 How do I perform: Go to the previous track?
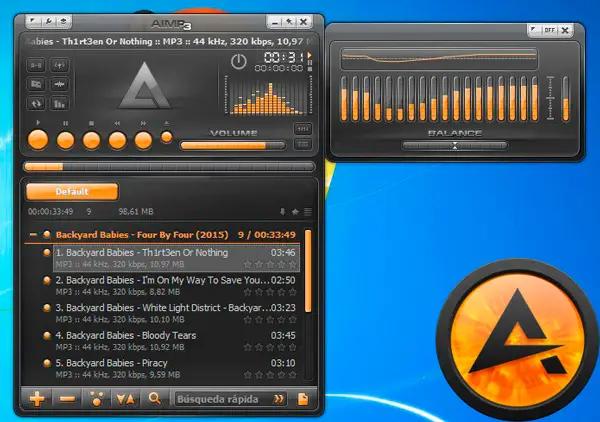click(x=117, y=140)
